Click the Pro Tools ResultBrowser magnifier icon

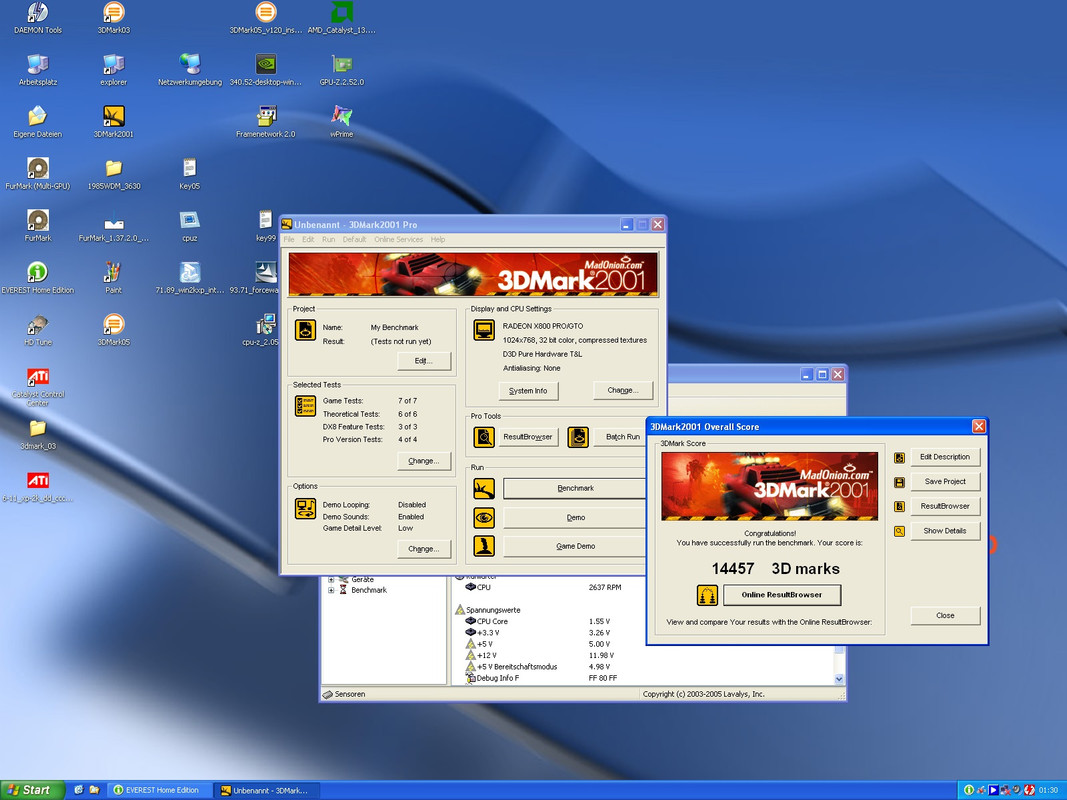click(484, 437)
